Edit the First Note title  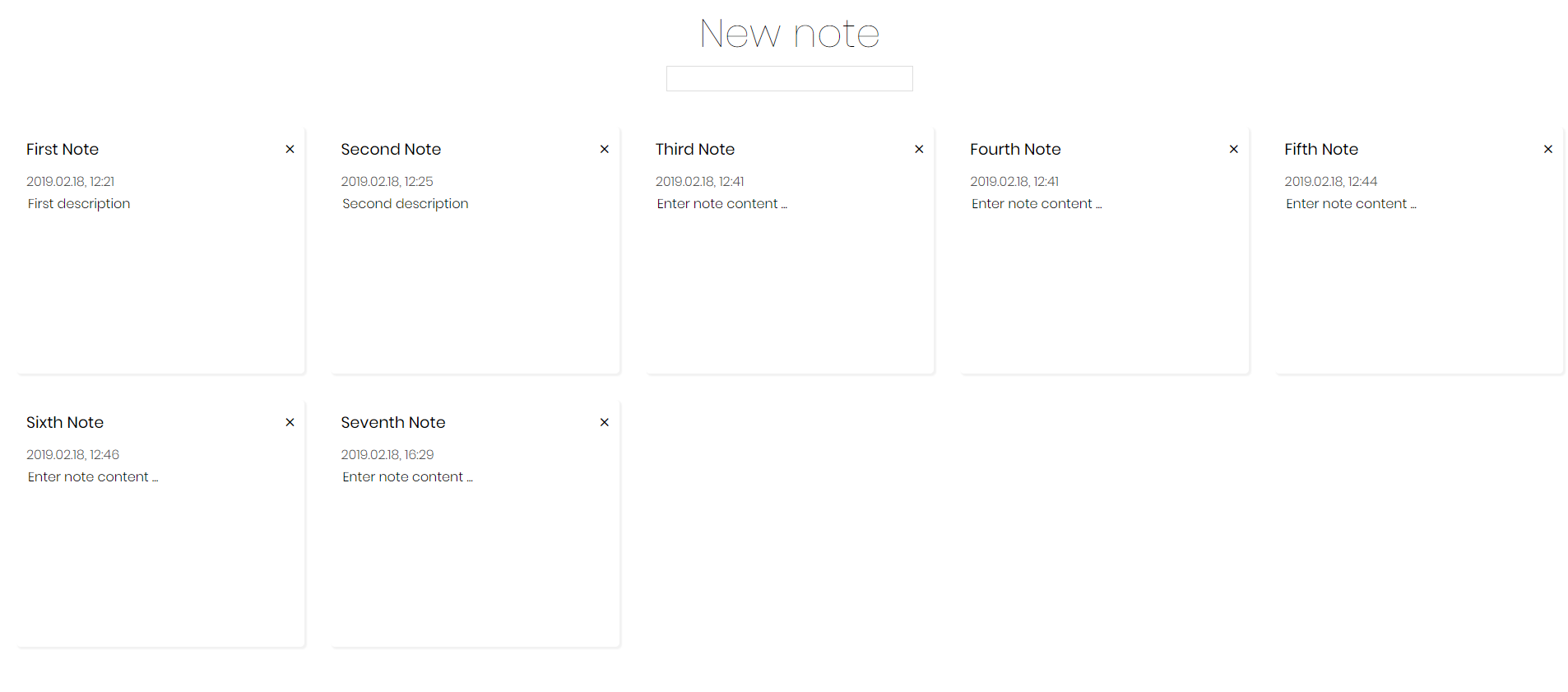click(x=62, y=149)
